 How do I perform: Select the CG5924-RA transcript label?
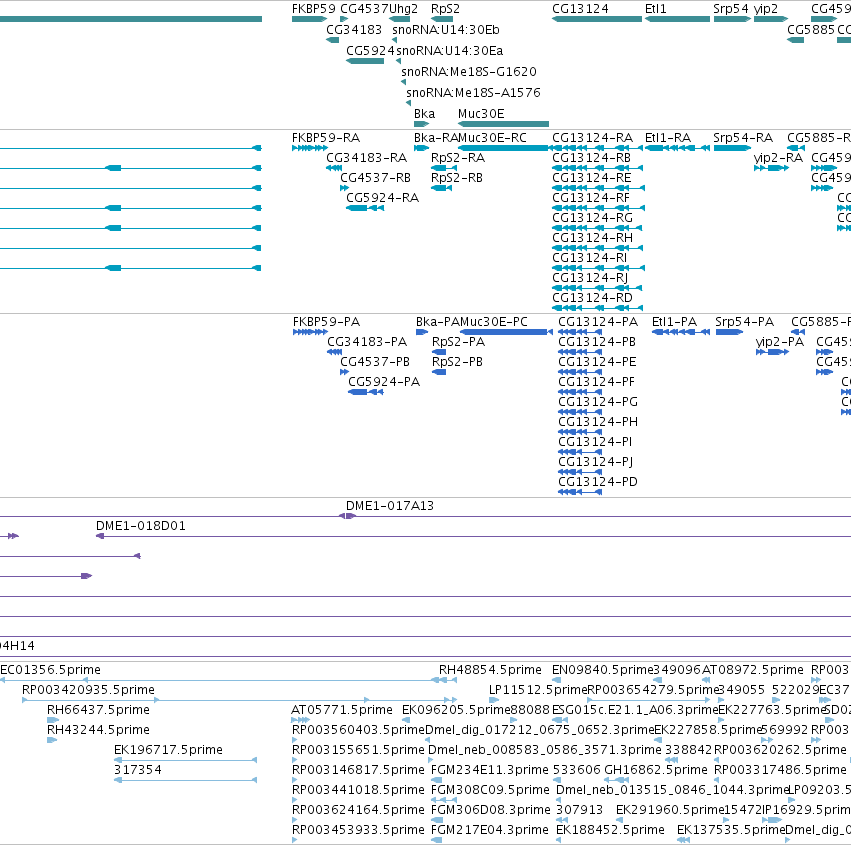[x=383, y=198]
